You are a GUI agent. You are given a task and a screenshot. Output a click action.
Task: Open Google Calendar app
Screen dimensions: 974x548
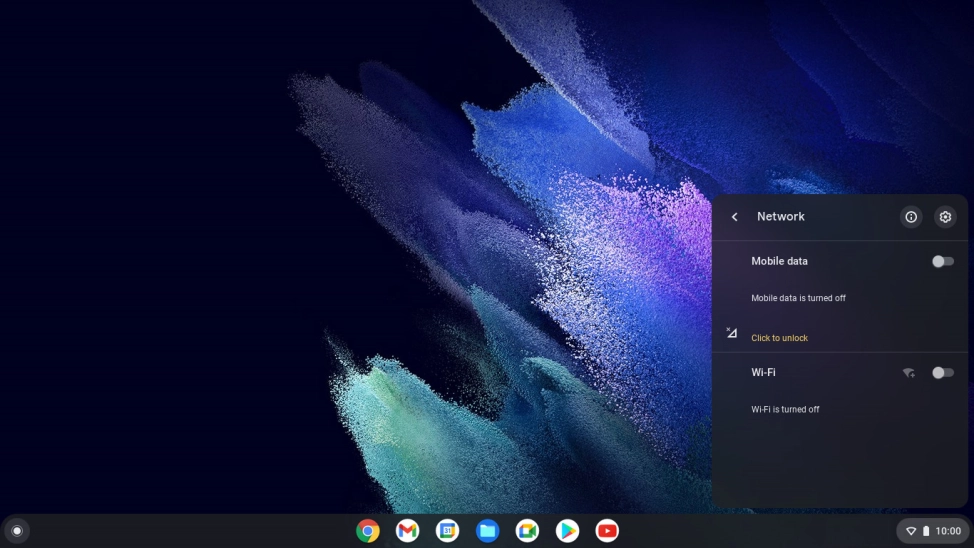[447, 531]
